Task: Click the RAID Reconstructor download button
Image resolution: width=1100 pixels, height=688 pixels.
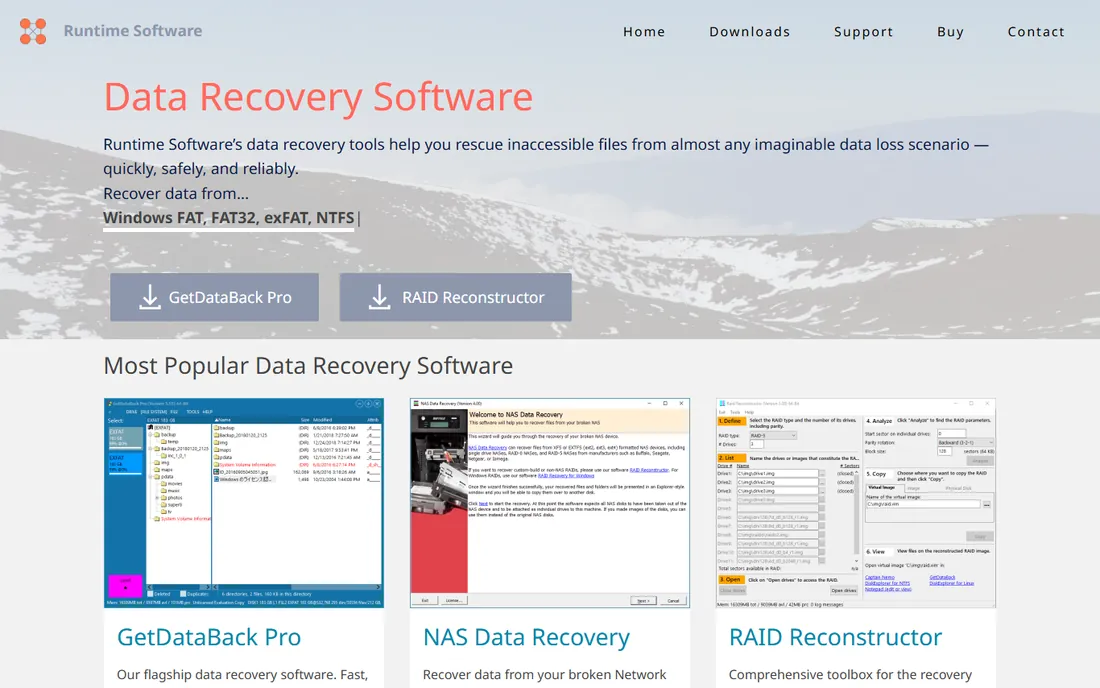Action: point(455,297)
